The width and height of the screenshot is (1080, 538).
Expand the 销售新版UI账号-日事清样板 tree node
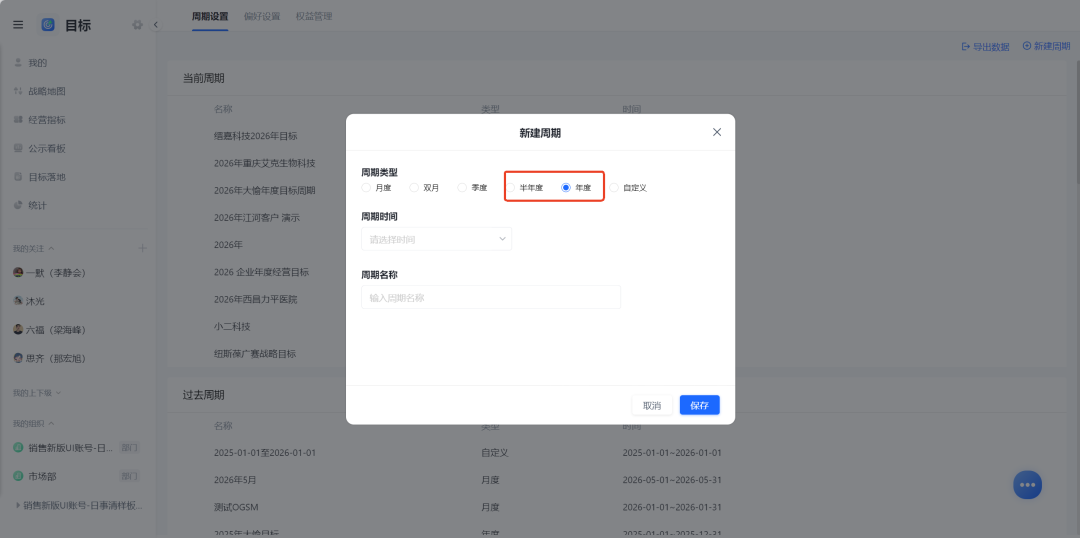[18, 505]
